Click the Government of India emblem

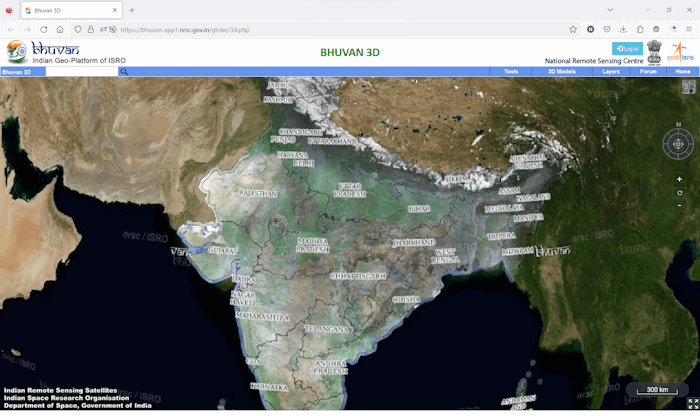coord(654,52)
